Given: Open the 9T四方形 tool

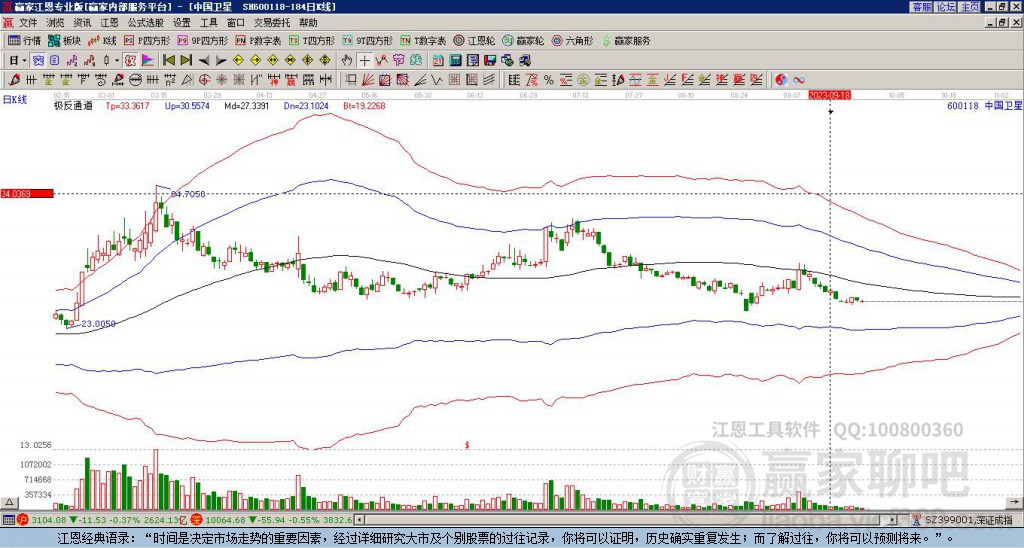Looking at the screenshot, I should tap(368, 40).
